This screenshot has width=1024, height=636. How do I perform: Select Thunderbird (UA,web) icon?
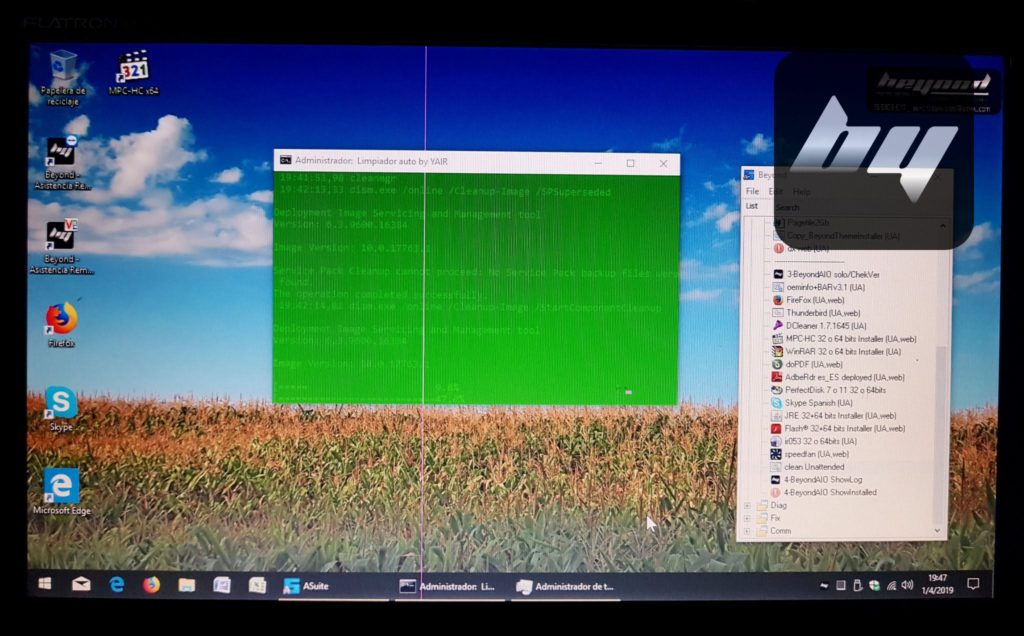tap(778, 313)
